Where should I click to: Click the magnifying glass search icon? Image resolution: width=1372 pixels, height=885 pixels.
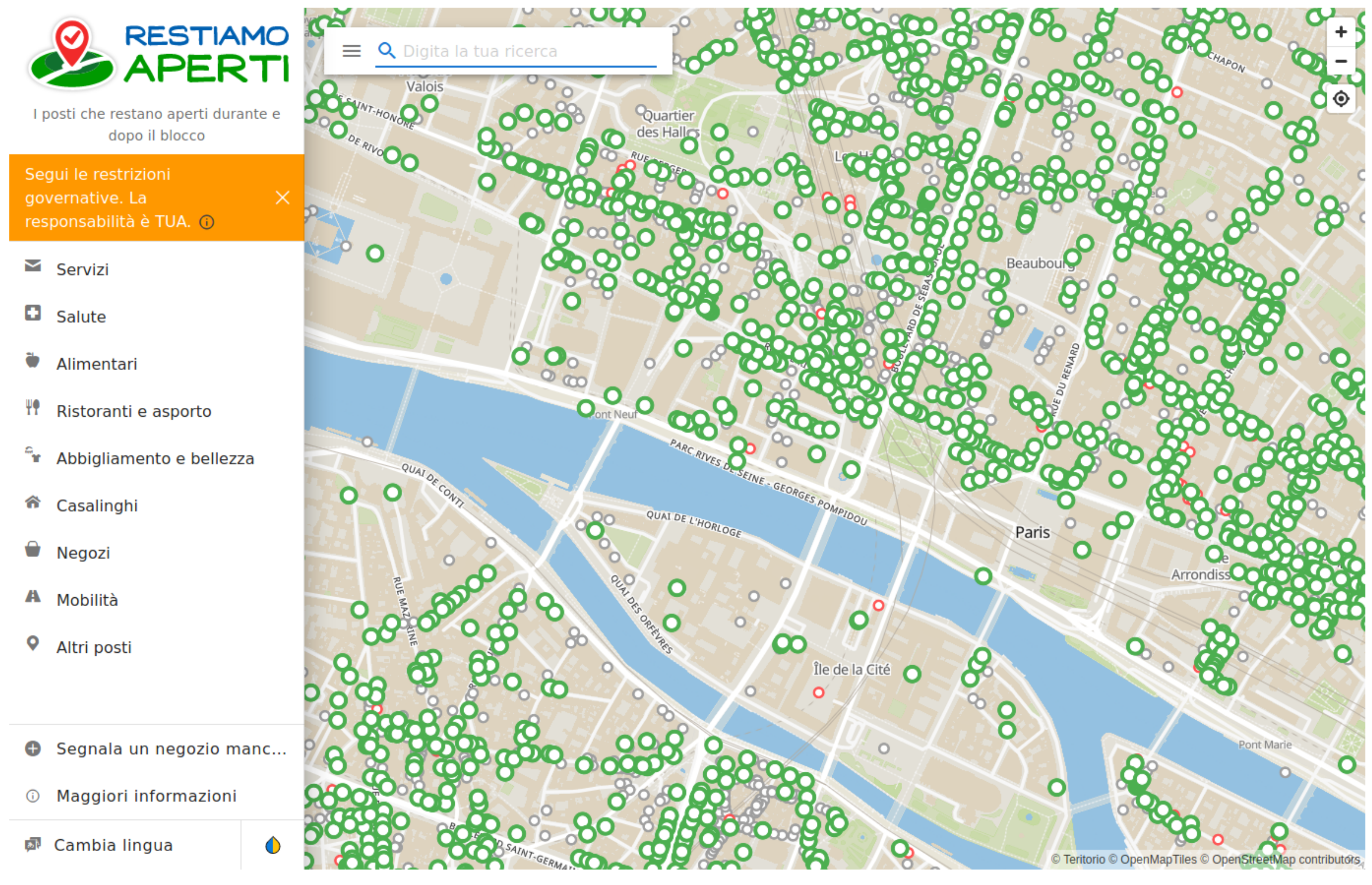[386, 51]
